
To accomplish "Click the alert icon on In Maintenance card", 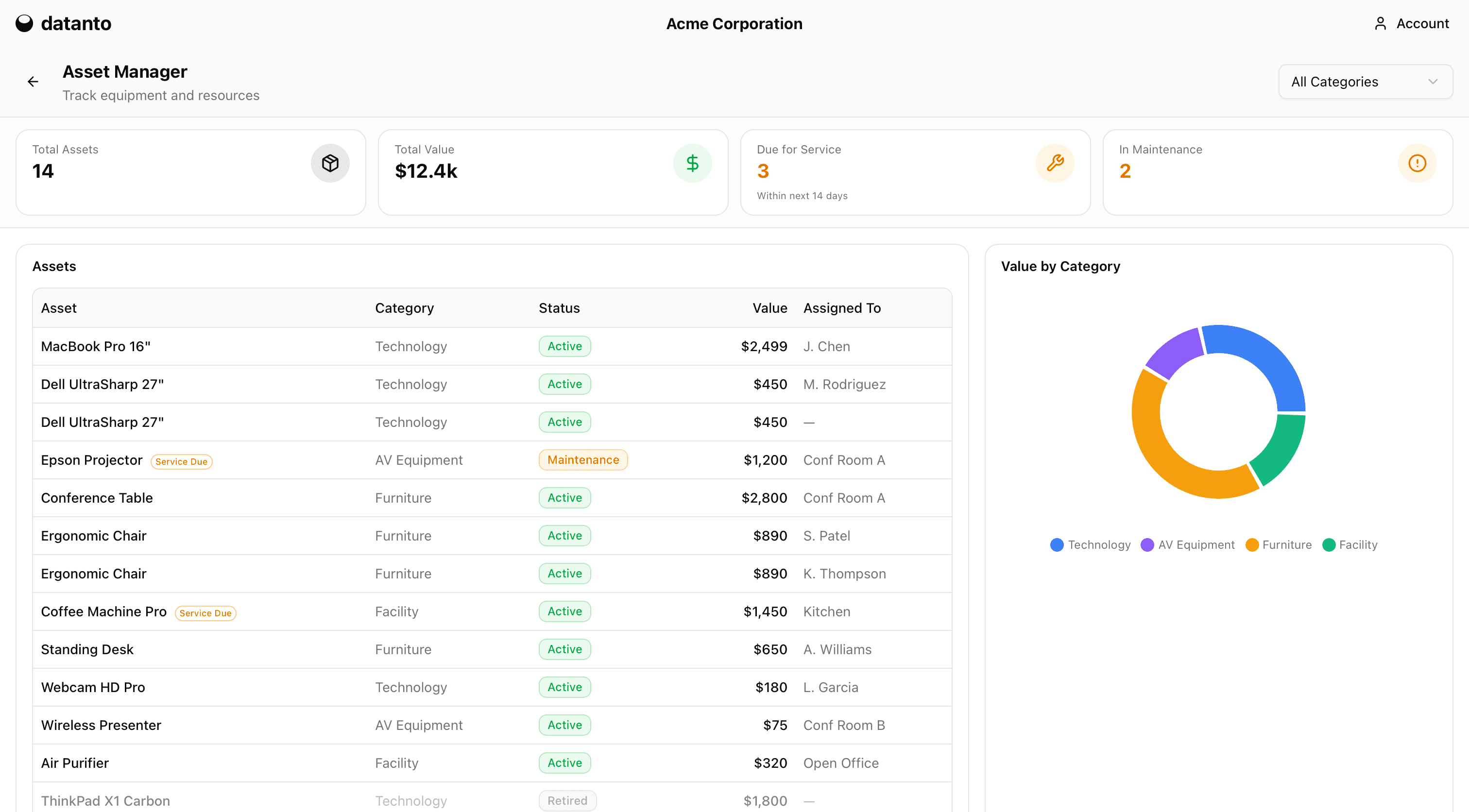I will tap(1417, 163).
